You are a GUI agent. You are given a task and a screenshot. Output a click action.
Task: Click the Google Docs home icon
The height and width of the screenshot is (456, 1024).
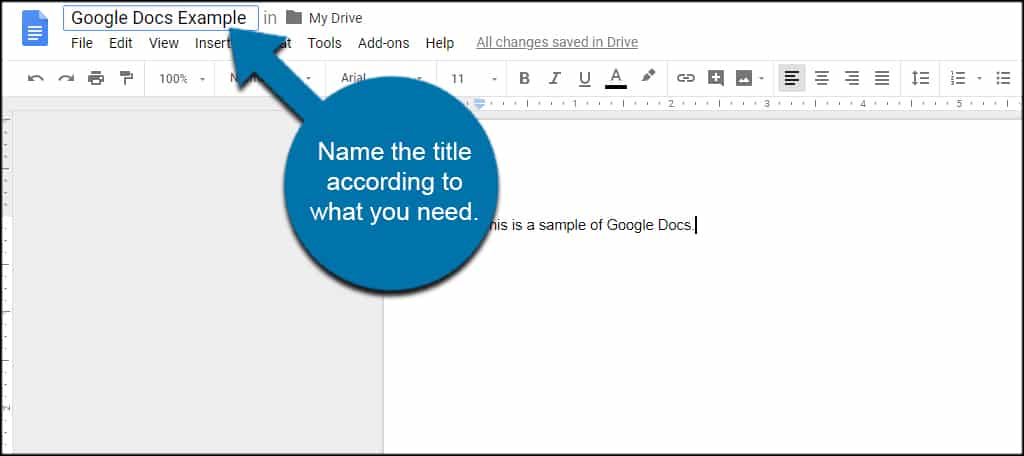pos(35,28)
